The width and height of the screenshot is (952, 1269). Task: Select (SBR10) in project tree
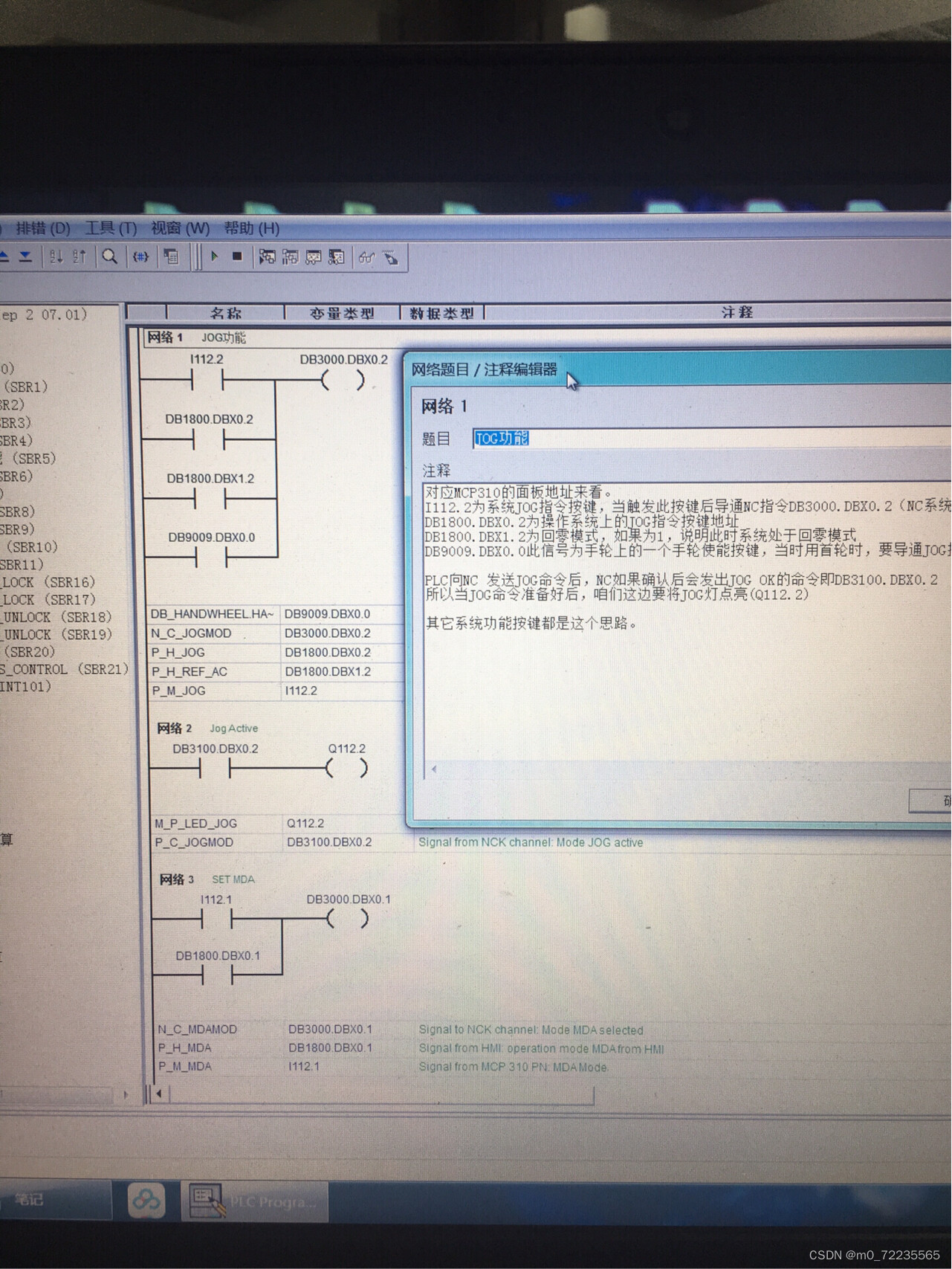click(32, 546)
